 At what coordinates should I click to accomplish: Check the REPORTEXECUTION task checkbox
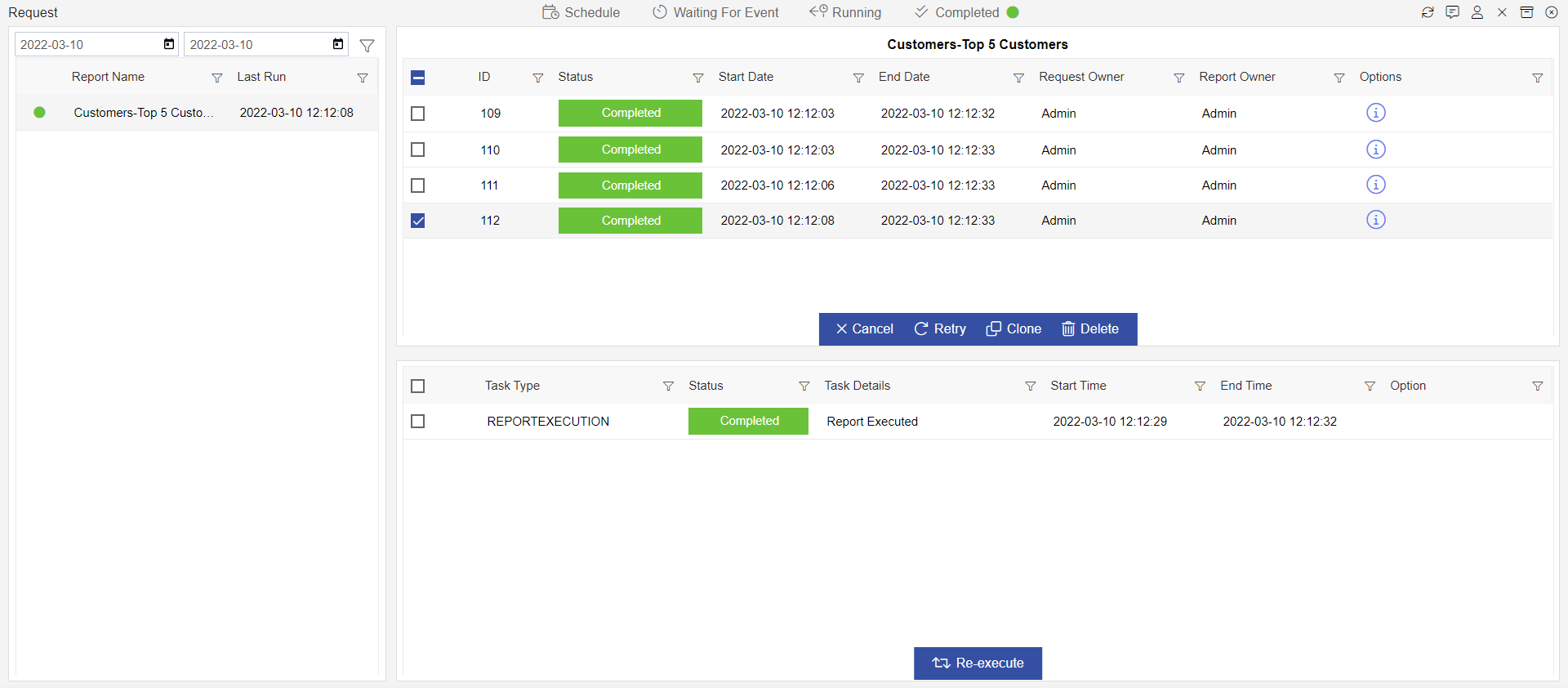pyautogui.click(x=418, y=421)
